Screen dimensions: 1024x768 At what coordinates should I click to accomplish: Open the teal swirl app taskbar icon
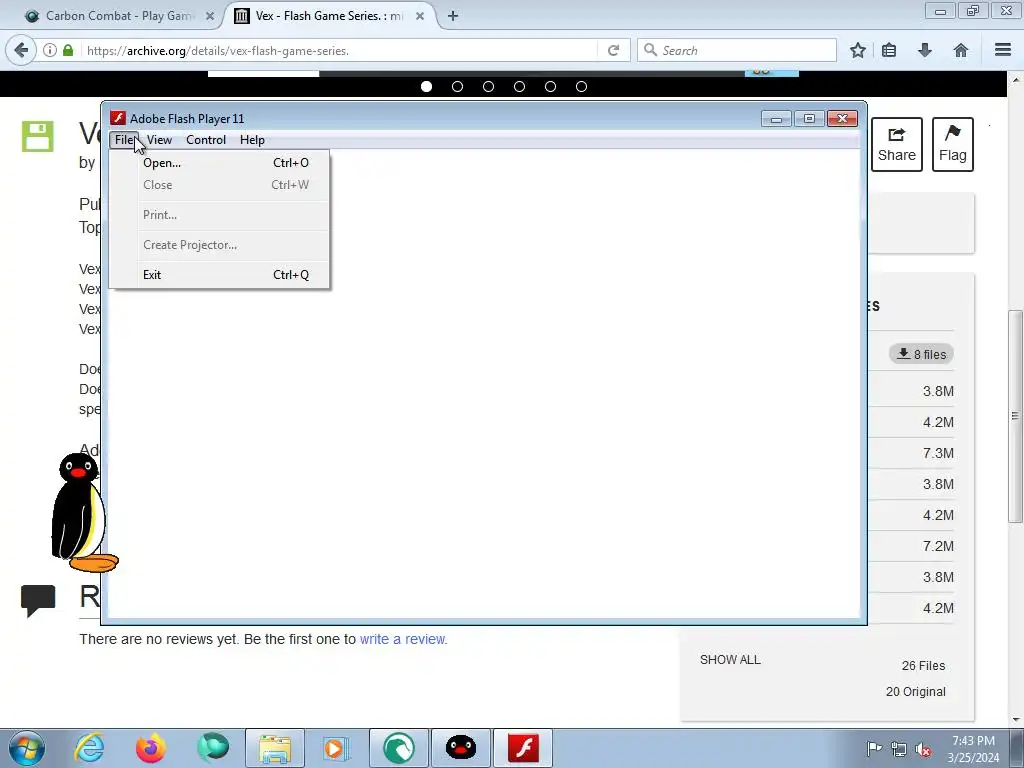tap(399, 748)
